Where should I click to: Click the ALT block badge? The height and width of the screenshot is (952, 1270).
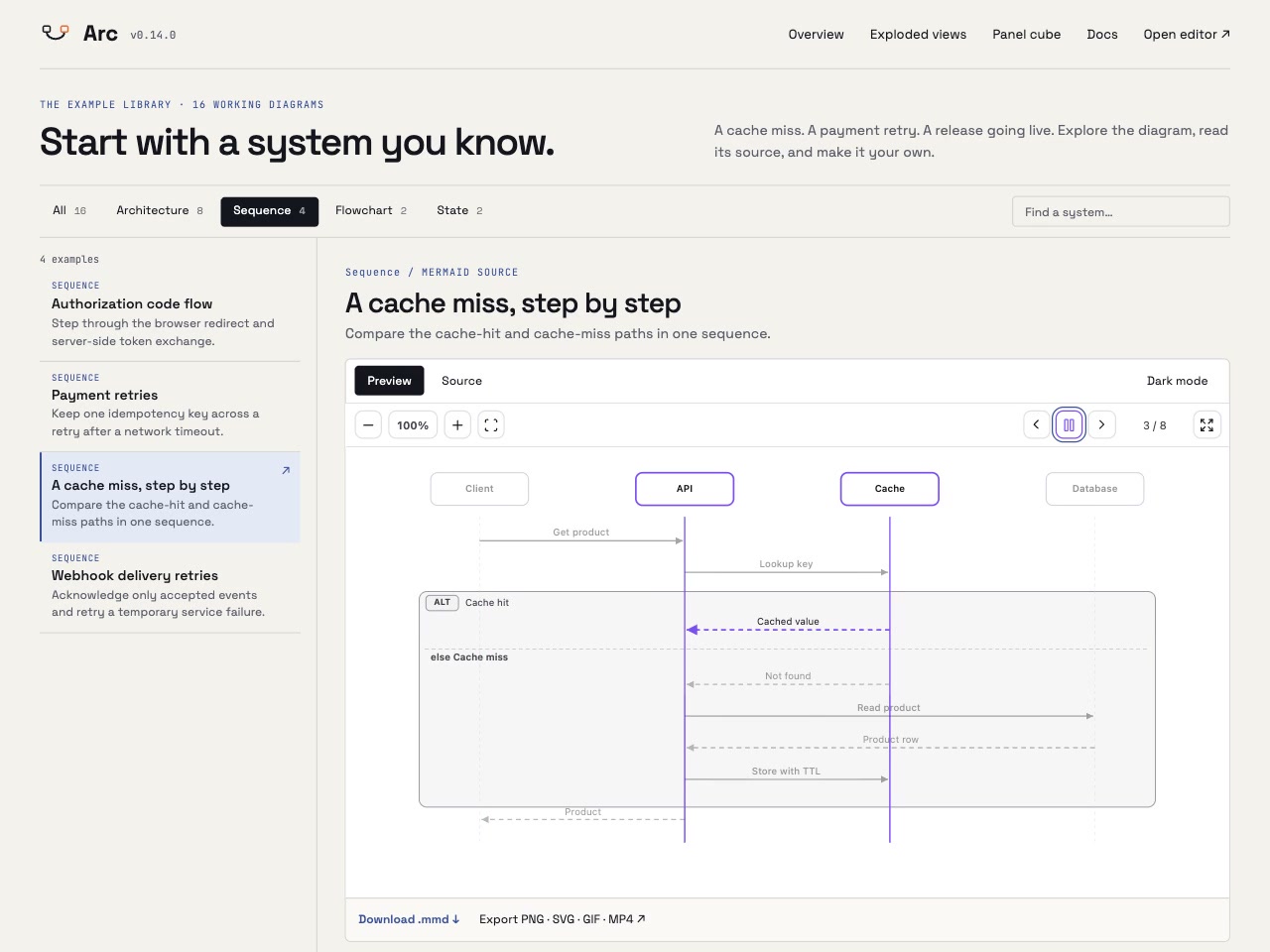pyautogui.click(x=443, y=603)
